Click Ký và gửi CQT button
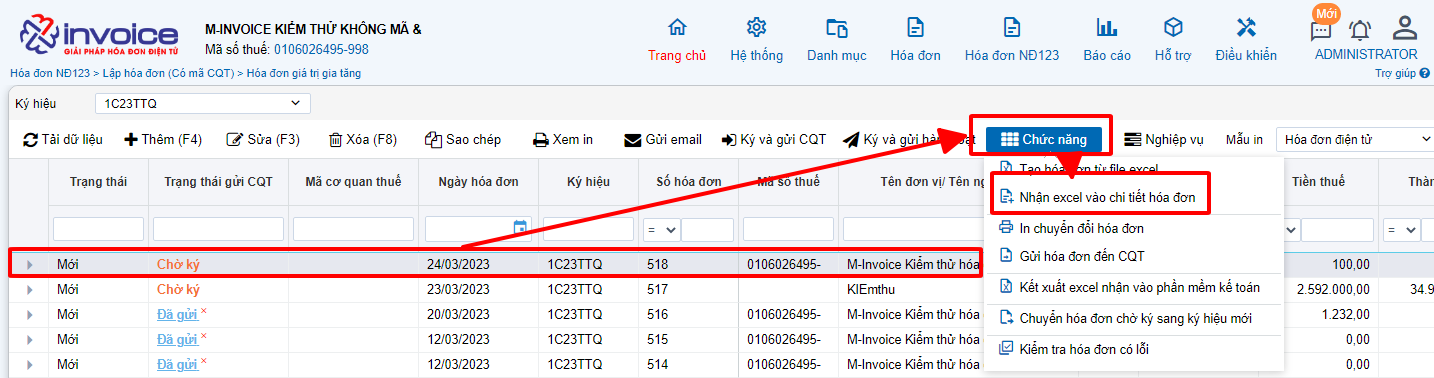This screenshot has width=1434, height=378. tap(773, 140)
